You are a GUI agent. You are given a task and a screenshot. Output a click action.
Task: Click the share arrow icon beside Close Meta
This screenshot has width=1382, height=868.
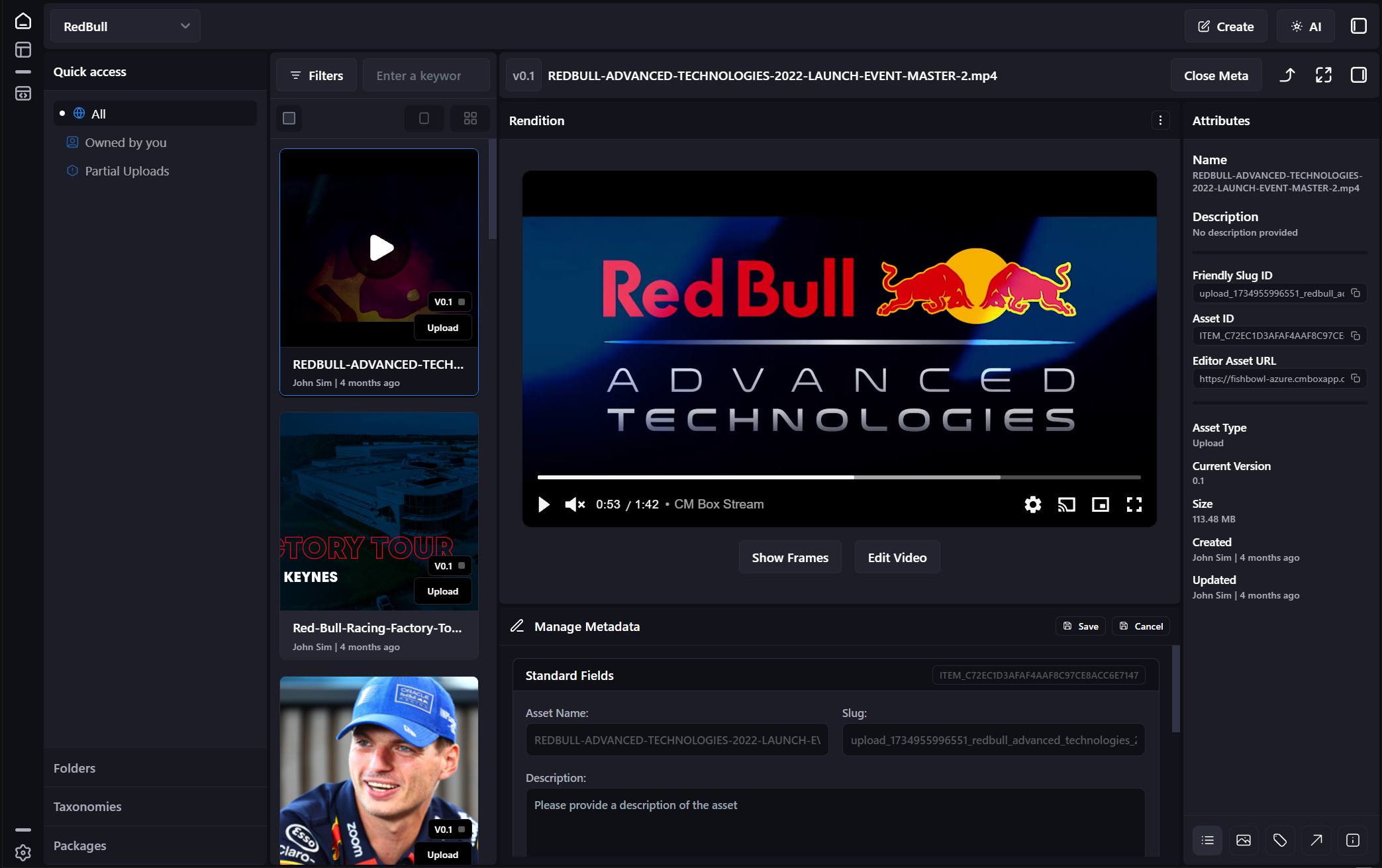1287,75
